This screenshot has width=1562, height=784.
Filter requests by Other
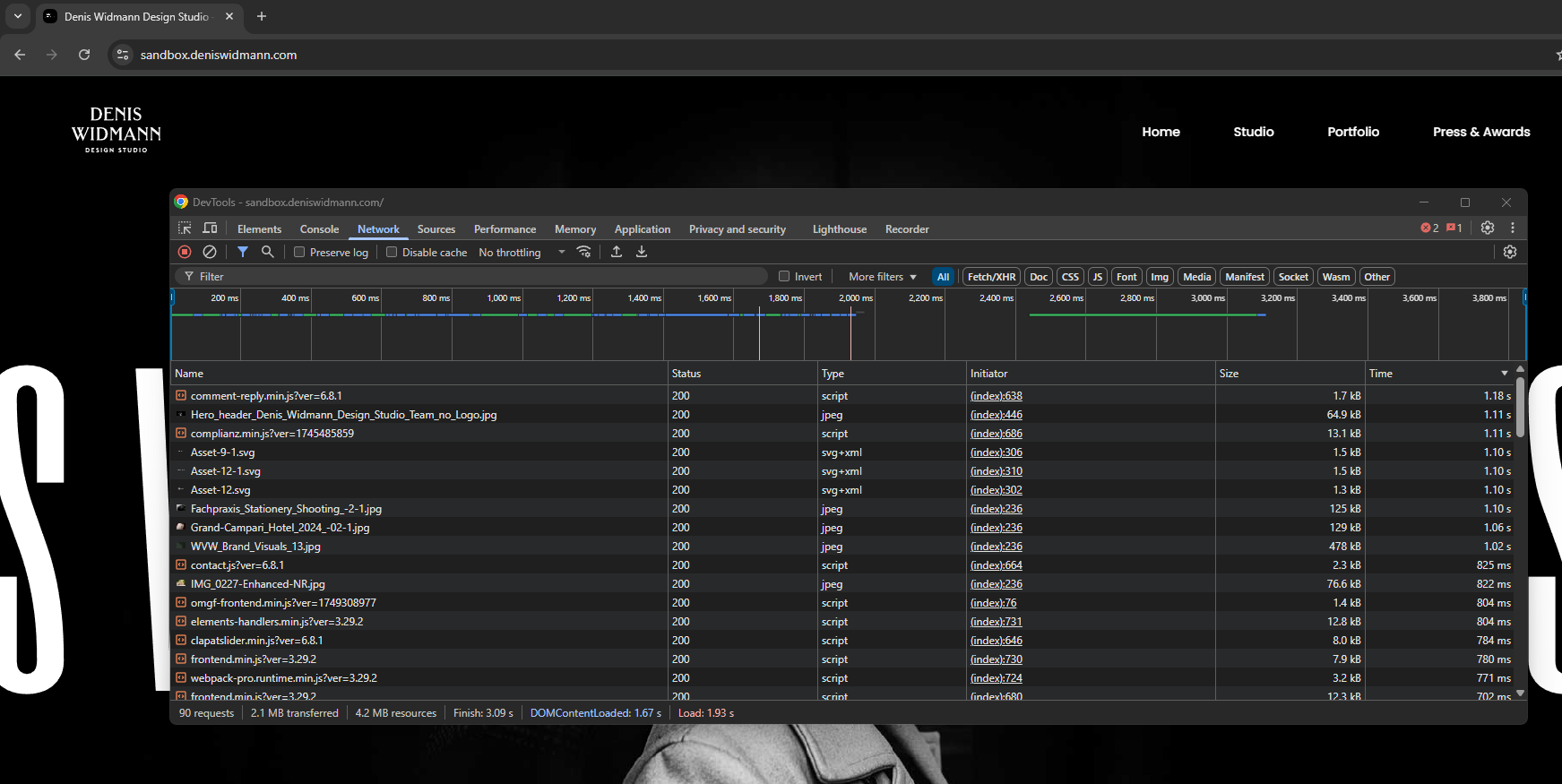coord(1376,277)
